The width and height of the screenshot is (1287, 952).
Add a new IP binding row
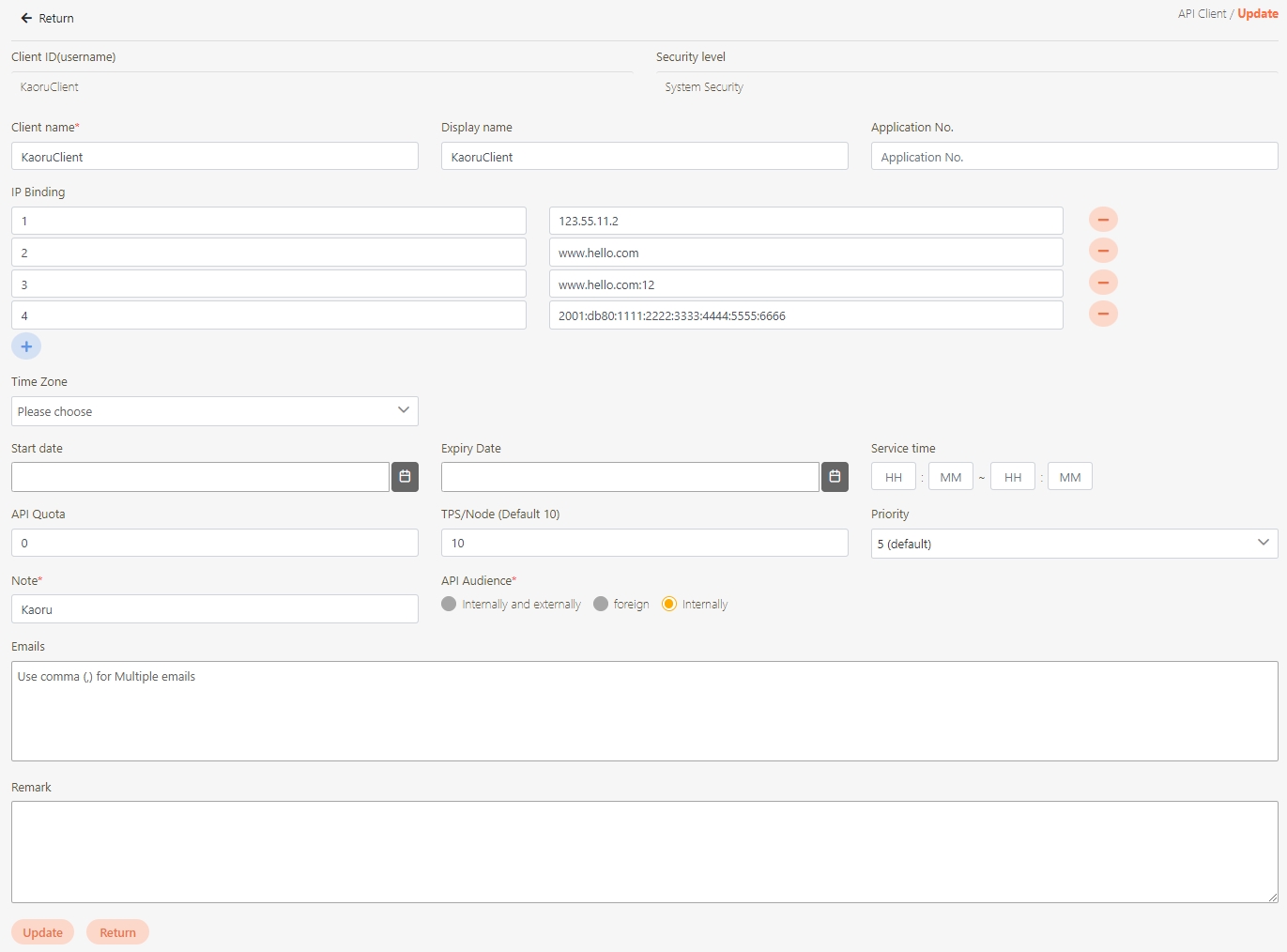tap(26, 346)
